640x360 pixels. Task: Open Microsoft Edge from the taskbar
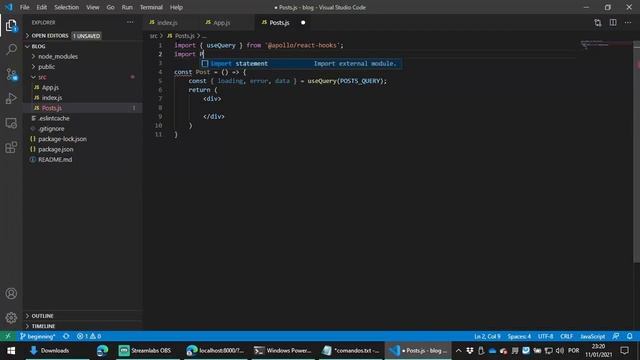pyautogui.click(x=102, y=351)
